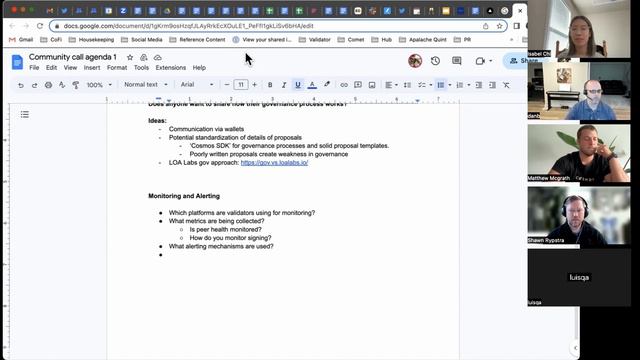The width and height of the screenshot is (640, 360).
Task: Bookmark this page with the star
Action: pyautogui.click(x=499, y=26)
